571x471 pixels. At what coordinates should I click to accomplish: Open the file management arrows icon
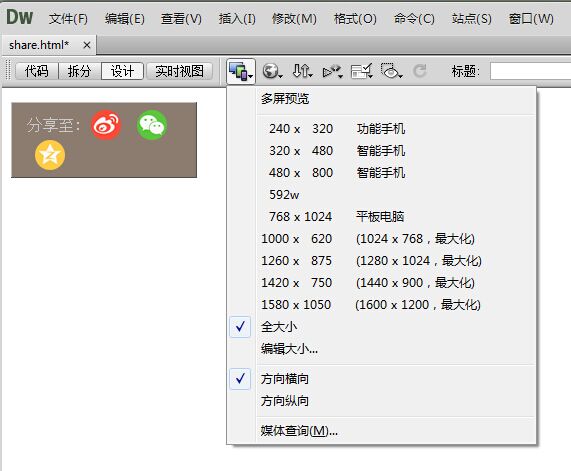[x=302, y=71]
